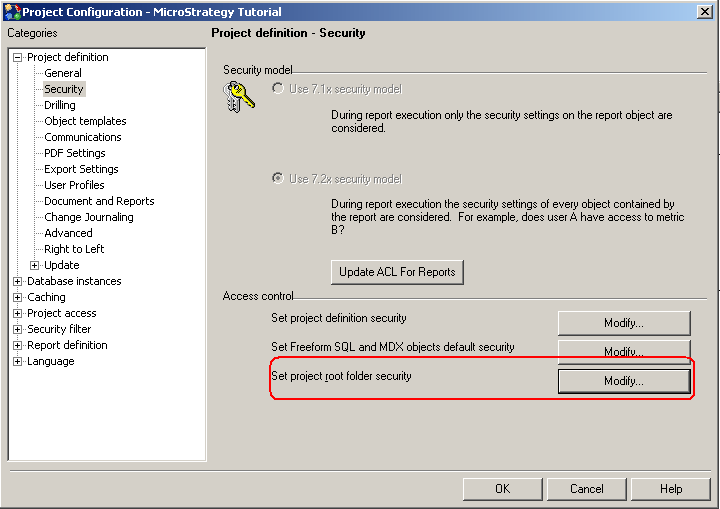The image size is (720, 509).
Task: Open the Help button
Action: point(671,489)
